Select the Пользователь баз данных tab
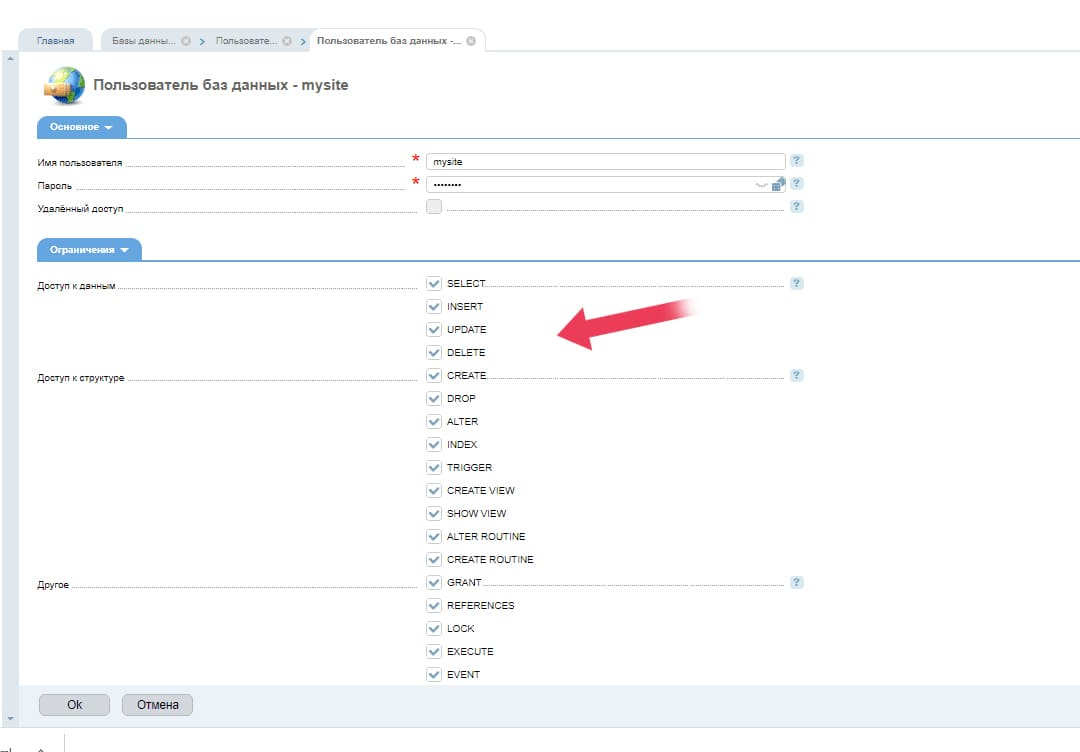The height and width of the screenshot is (752, 1080). click(388, 41)
